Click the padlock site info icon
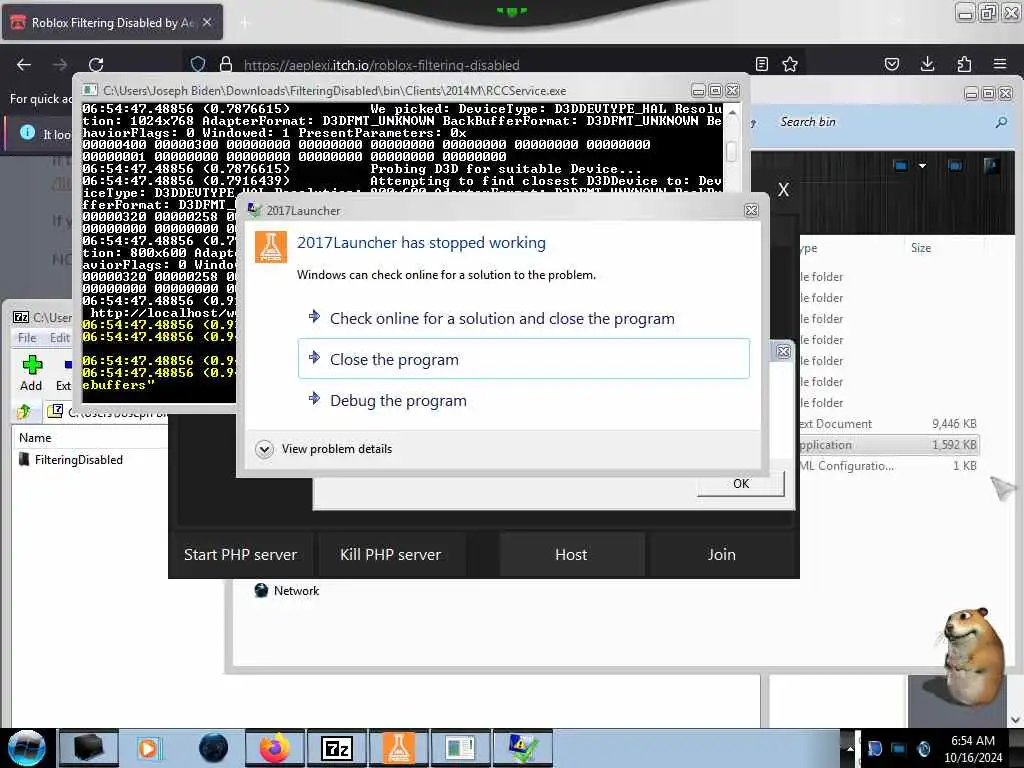This screenshot has height=768, width=1024. click(x=226, y=64)
